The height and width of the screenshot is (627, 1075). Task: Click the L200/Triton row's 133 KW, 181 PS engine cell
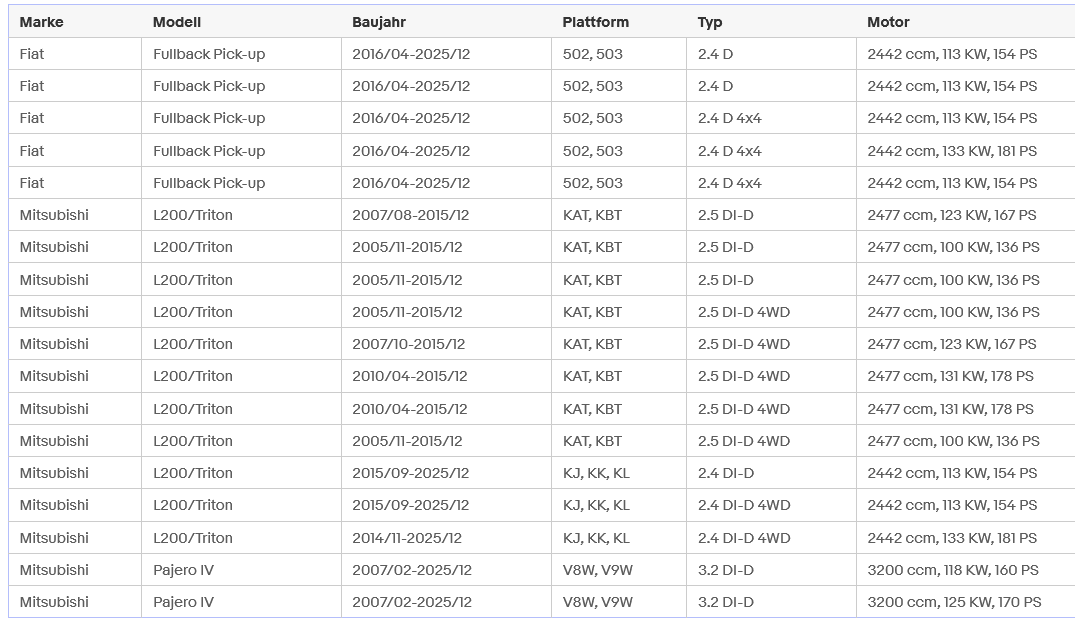952,538
